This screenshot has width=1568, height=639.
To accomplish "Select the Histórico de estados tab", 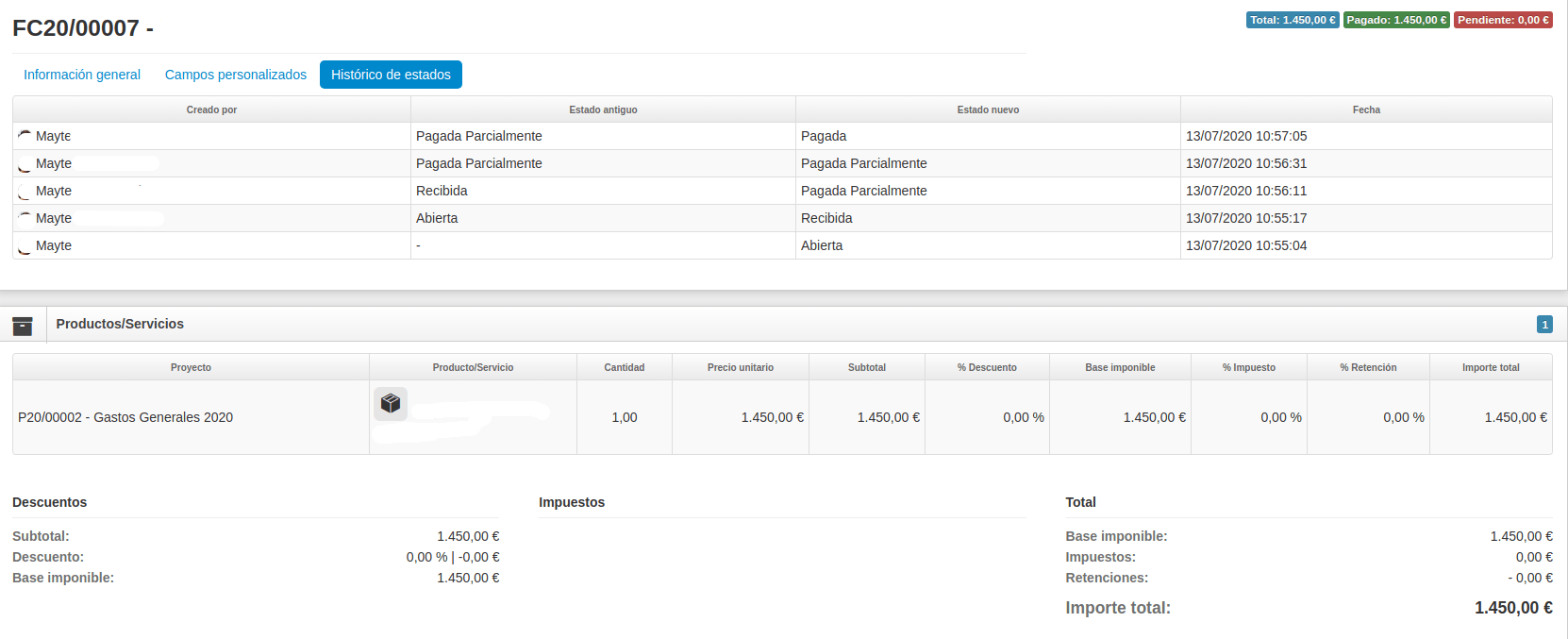I will click(391, 75).
